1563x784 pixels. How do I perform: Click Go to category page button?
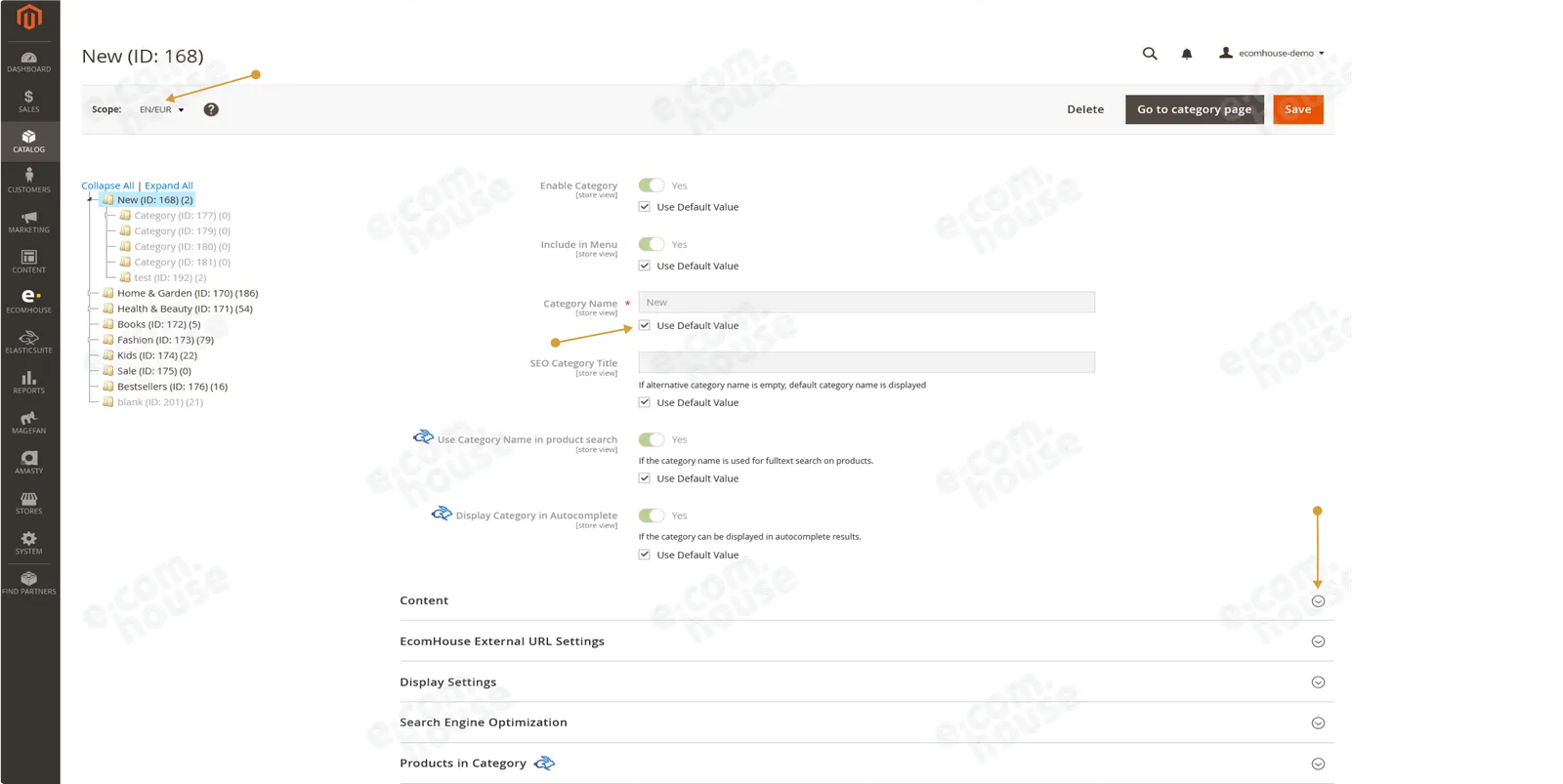click(1194, 109)
